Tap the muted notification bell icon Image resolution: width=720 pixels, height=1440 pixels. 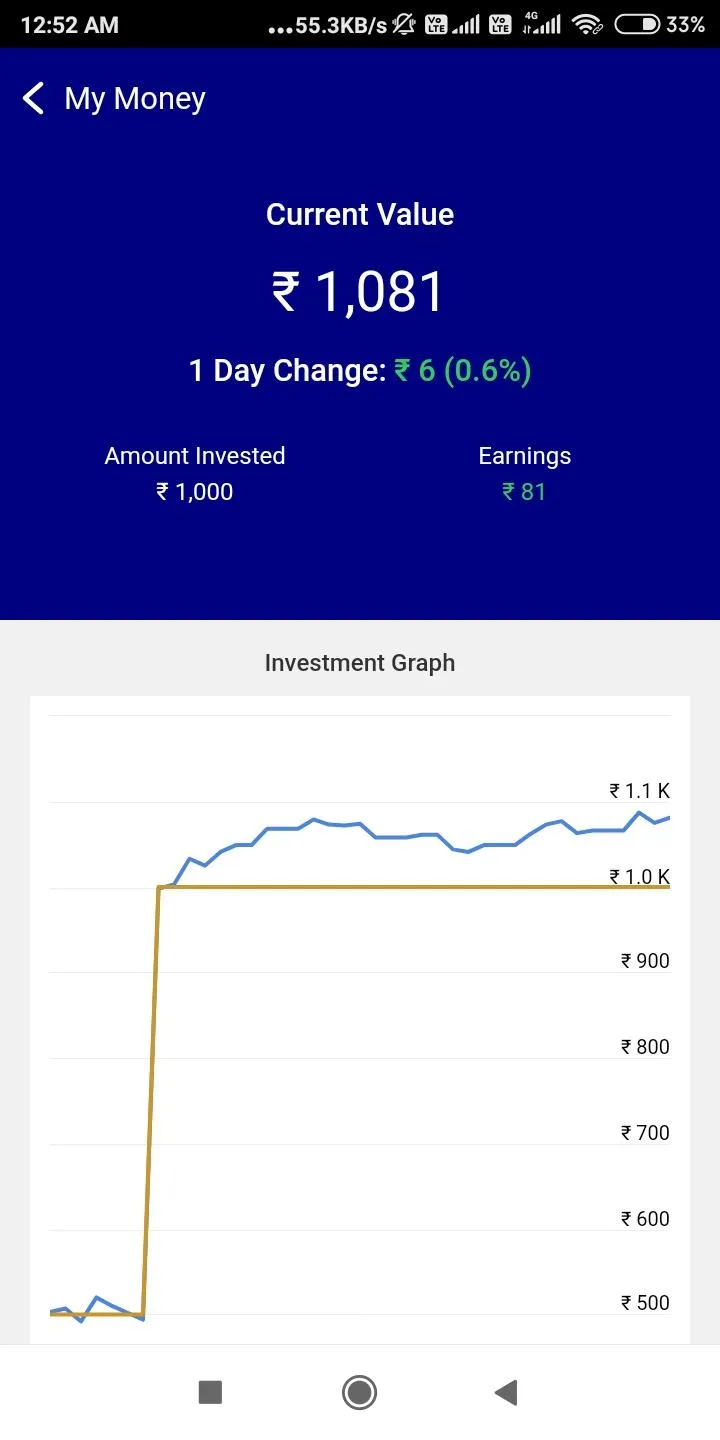pyautogui.click(x=404, y=25)
